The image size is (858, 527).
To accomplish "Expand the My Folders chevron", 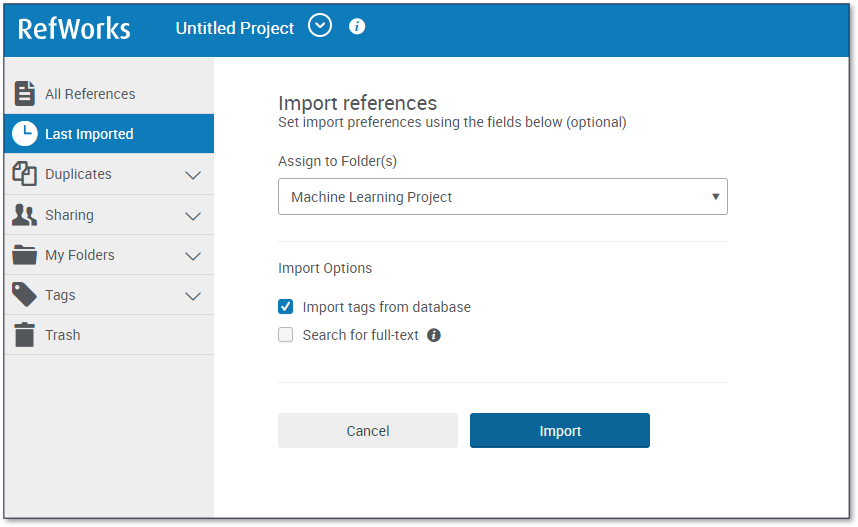I will point(193,256).
